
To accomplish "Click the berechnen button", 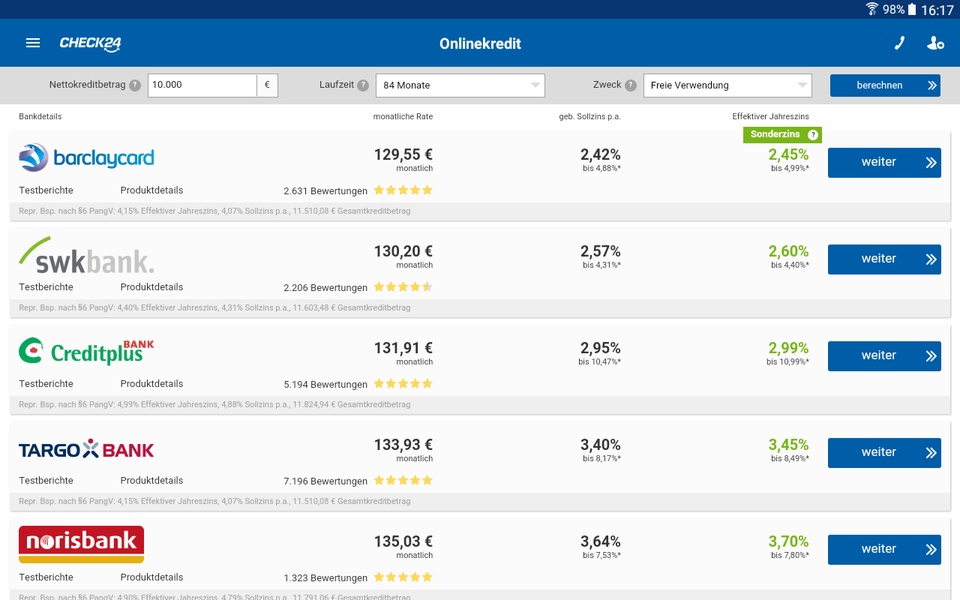I will (x=885, y=86).
